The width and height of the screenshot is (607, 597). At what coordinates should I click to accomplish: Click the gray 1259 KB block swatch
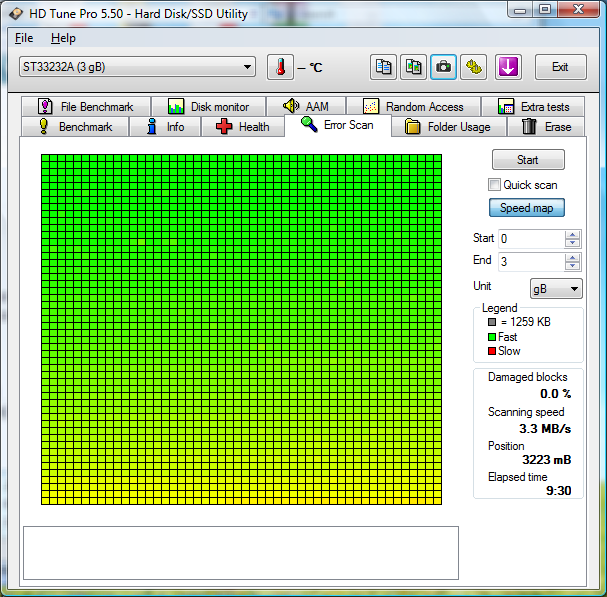[492, 322]
